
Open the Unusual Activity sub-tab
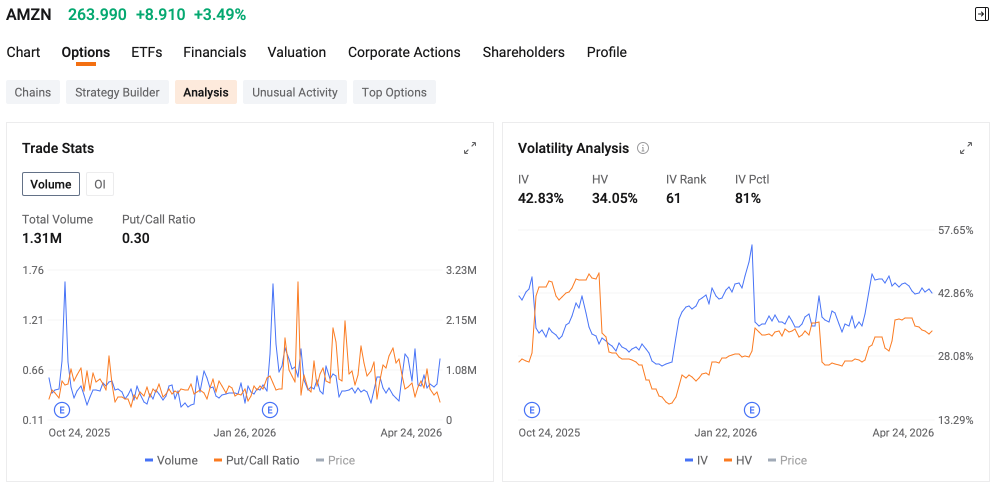(x=295, y=92)
